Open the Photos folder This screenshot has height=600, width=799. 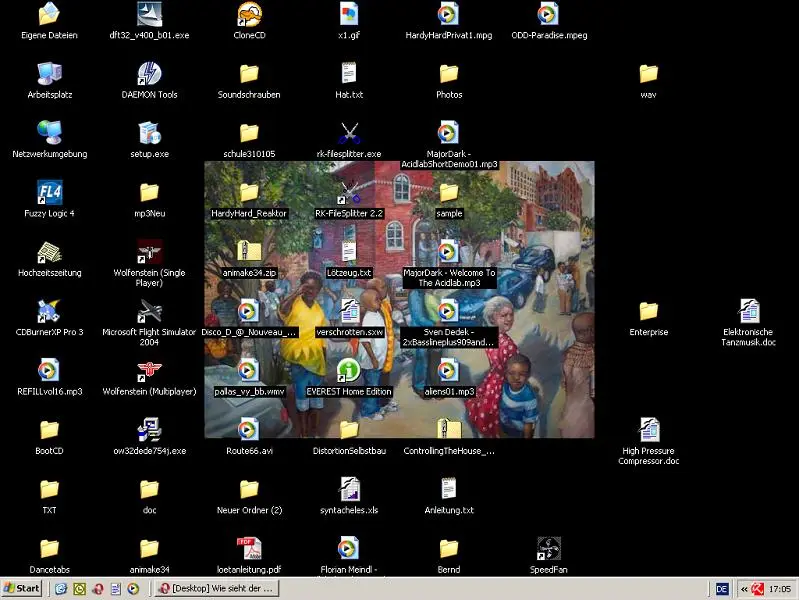point(448,74)
